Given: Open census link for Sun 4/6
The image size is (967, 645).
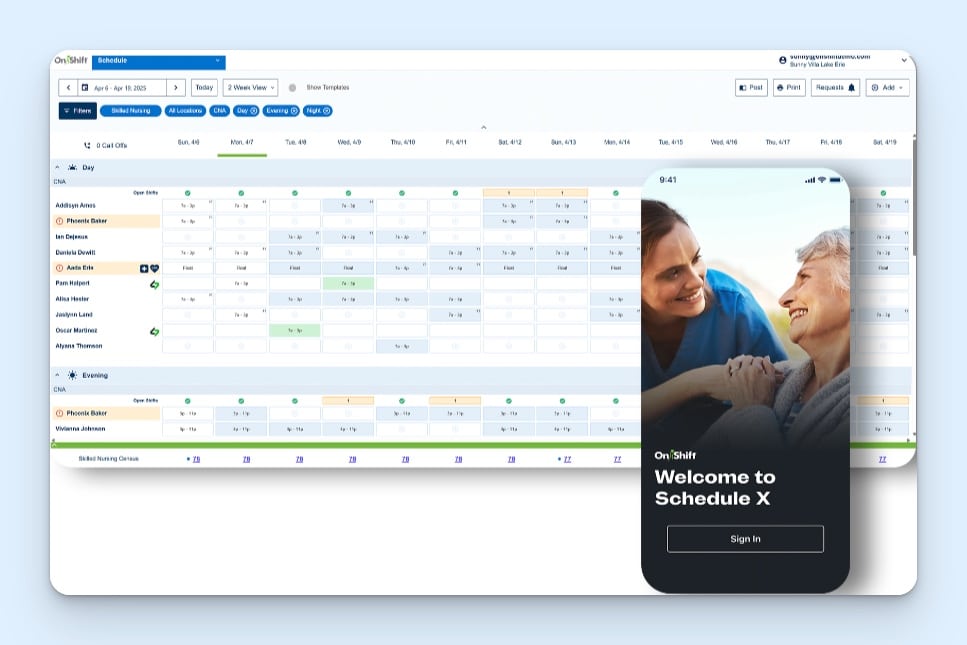Looking at the screenshot, I should [196, 459].
